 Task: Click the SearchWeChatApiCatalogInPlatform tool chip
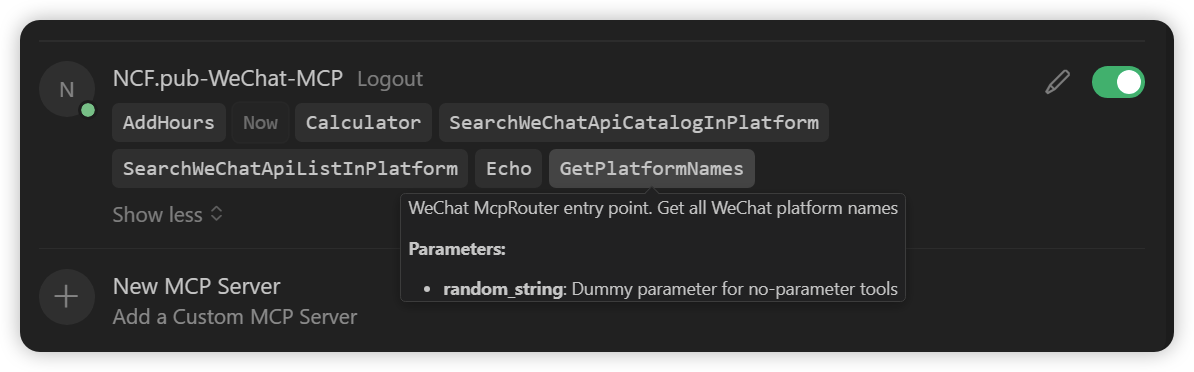pos(634,122)
